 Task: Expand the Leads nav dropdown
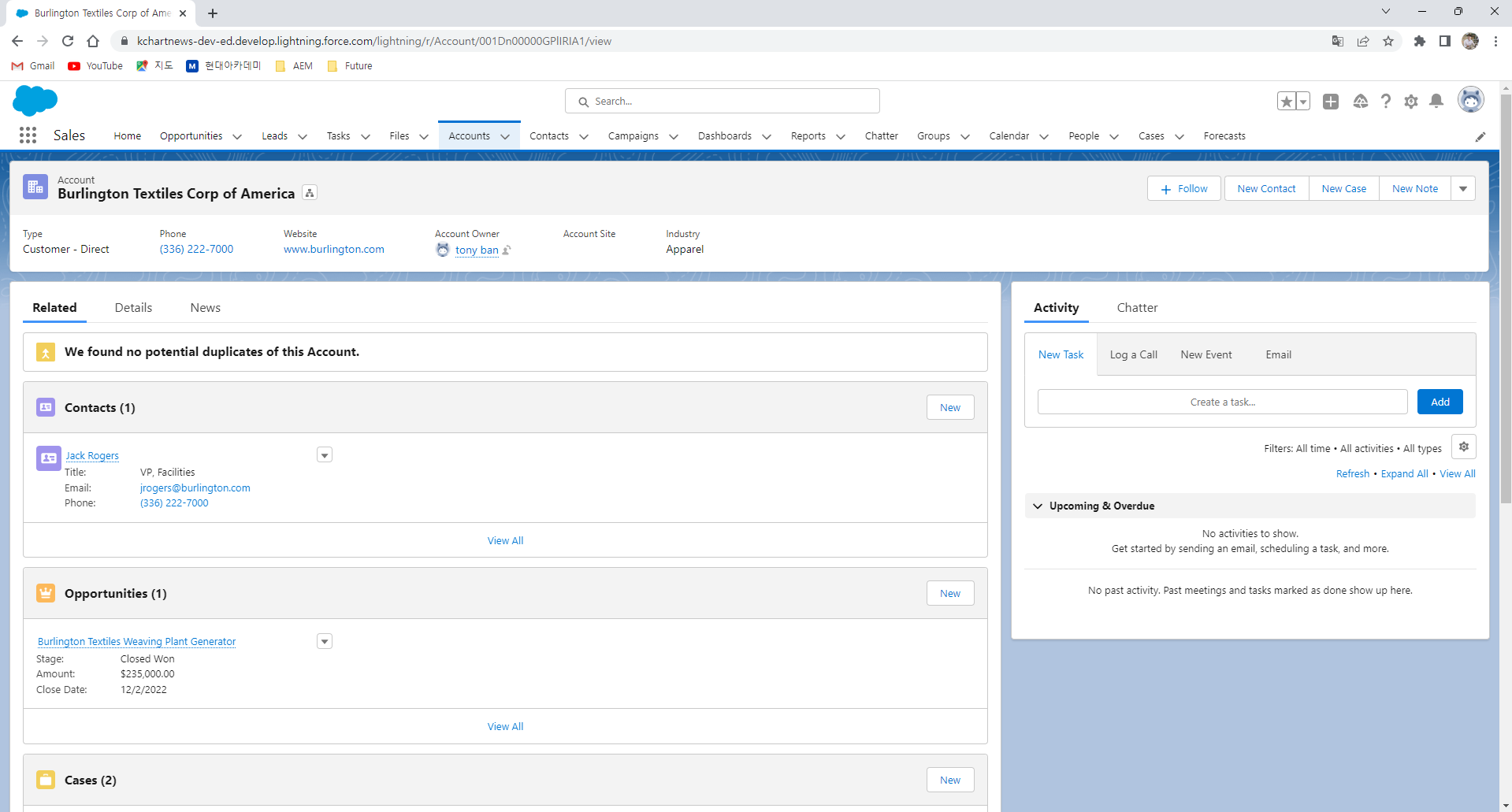[303, 136]
